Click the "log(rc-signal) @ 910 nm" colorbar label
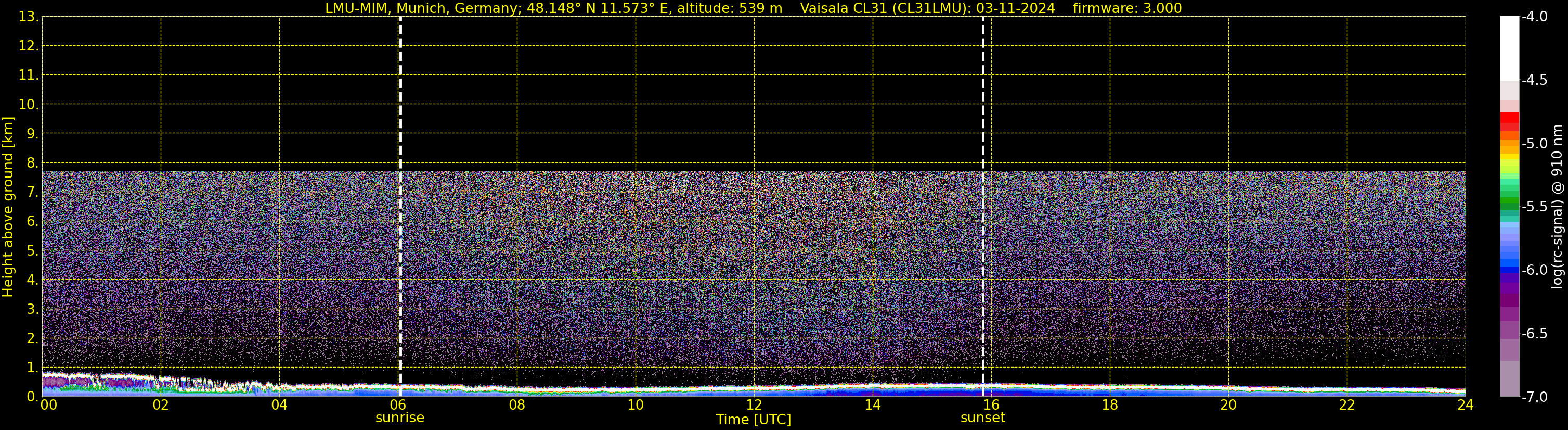Screen dimensions: 1568x430 1557,207
